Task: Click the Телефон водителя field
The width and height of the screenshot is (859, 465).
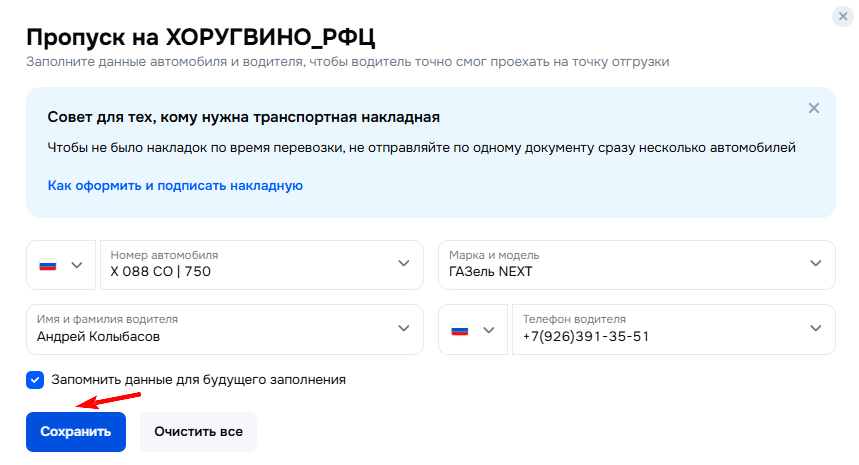Action: [x=674, y=329]
